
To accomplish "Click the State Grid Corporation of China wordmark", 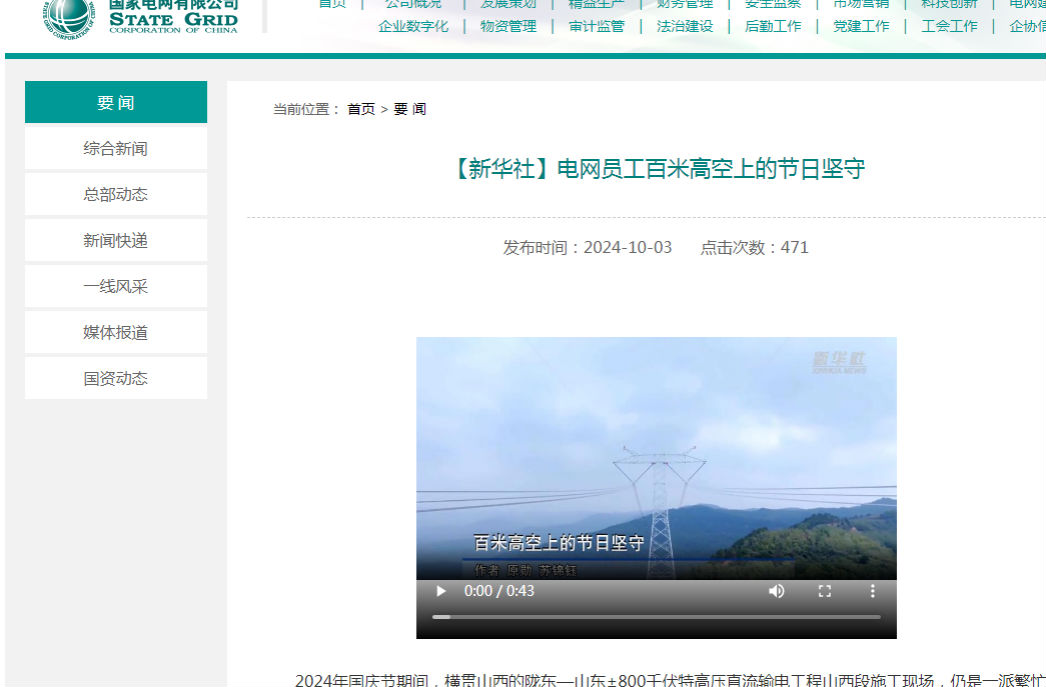I will [x=173, y=17].
